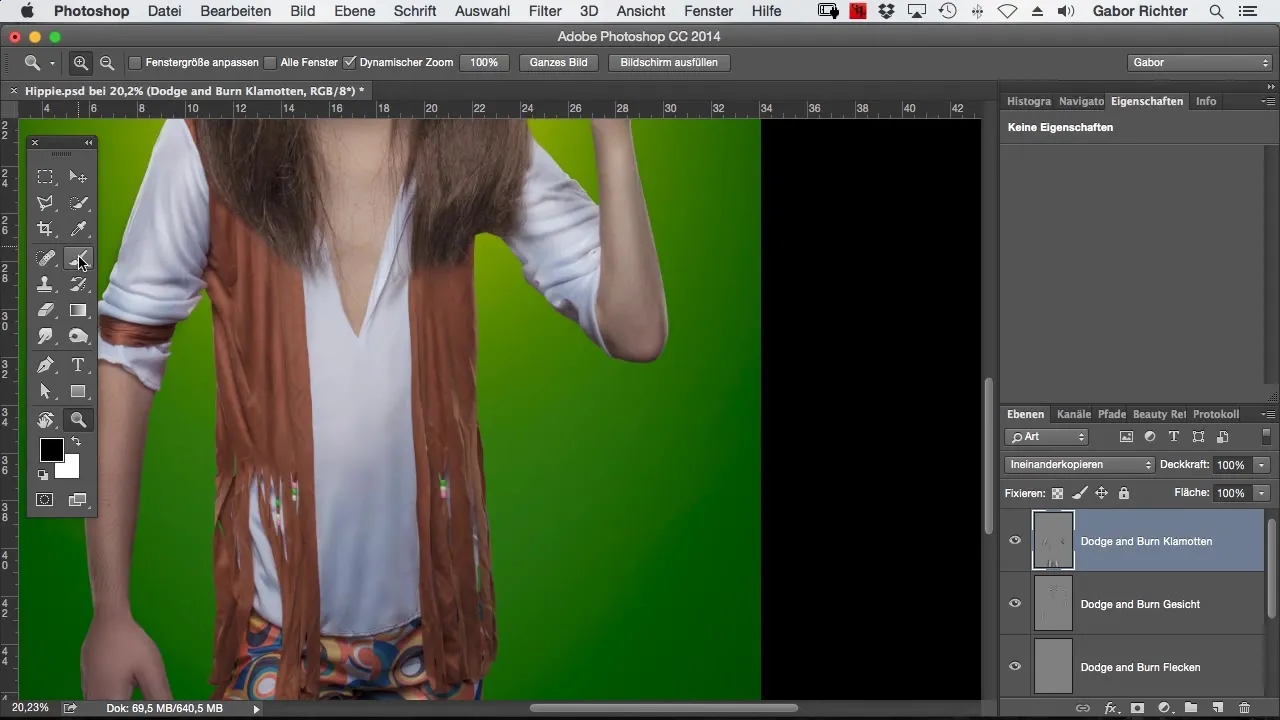Select the Brush tool

[78, 258]
